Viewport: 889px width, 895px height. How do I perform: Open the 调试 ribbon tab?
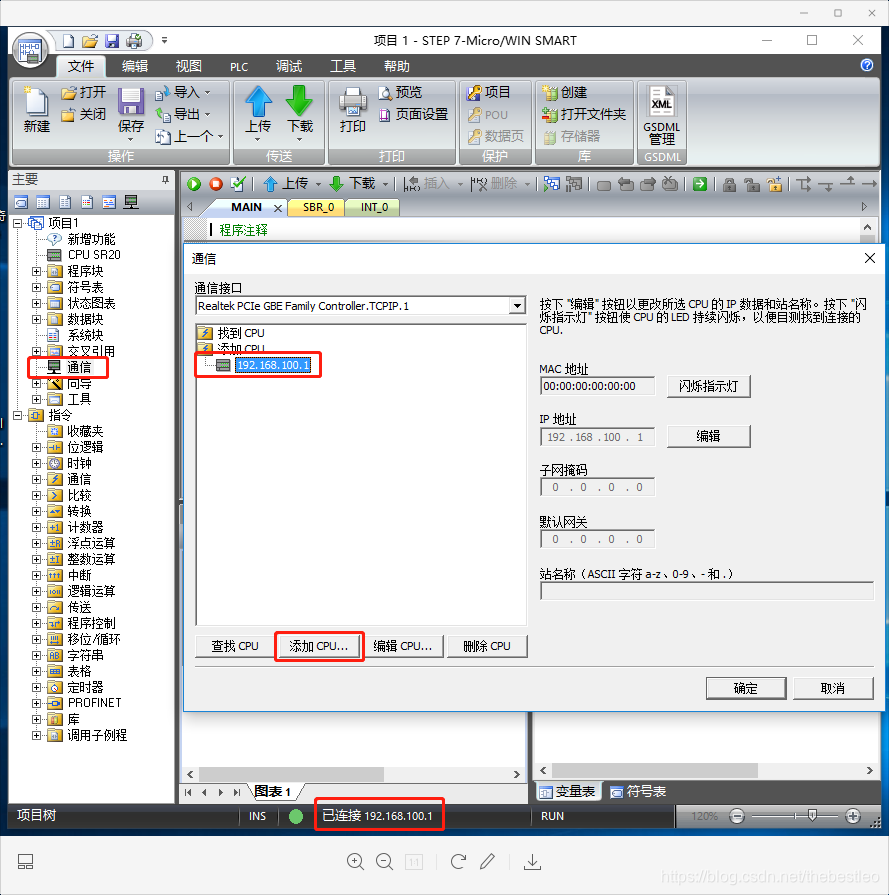point(289,66)
